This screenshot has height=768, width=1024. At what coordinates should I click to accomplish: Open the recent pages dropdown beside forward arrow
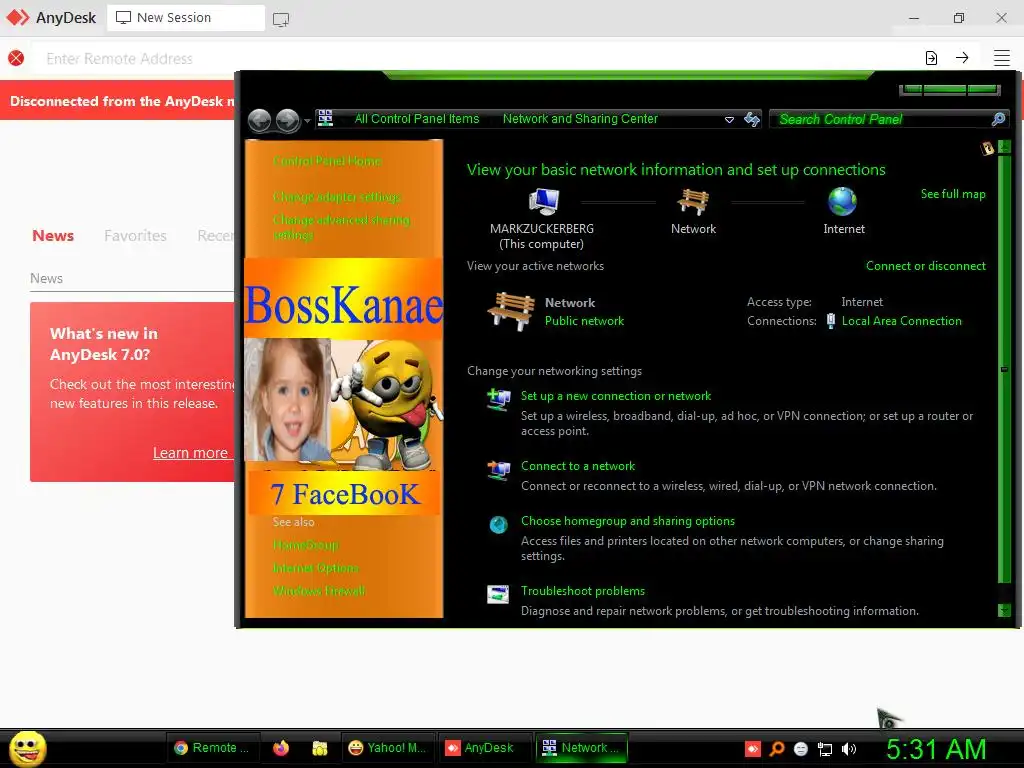pyautogui.click(x=307, y=121)
